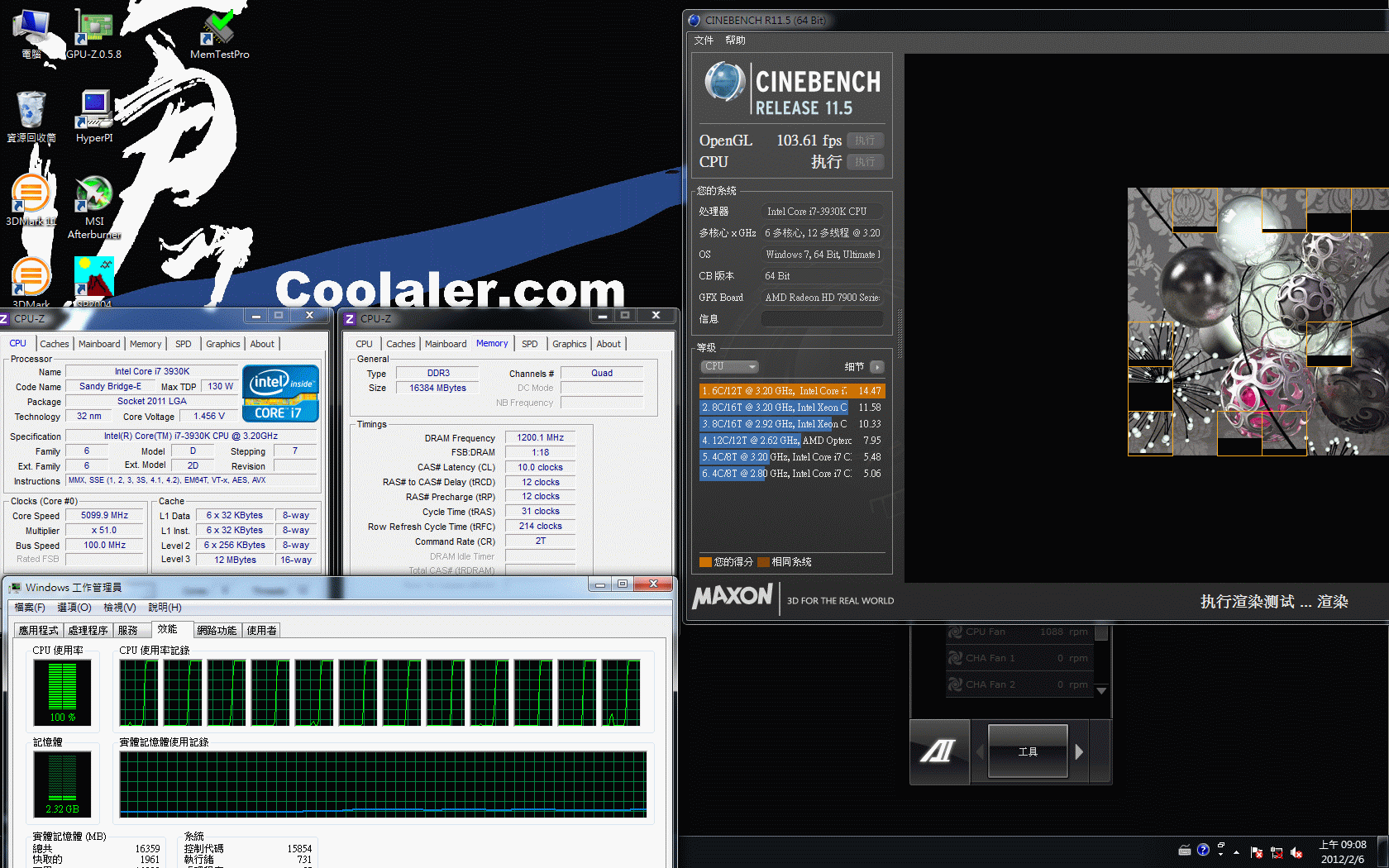
Task: Launch 3DMark 11 desktop shortcut
Action: tap(31, 200)
